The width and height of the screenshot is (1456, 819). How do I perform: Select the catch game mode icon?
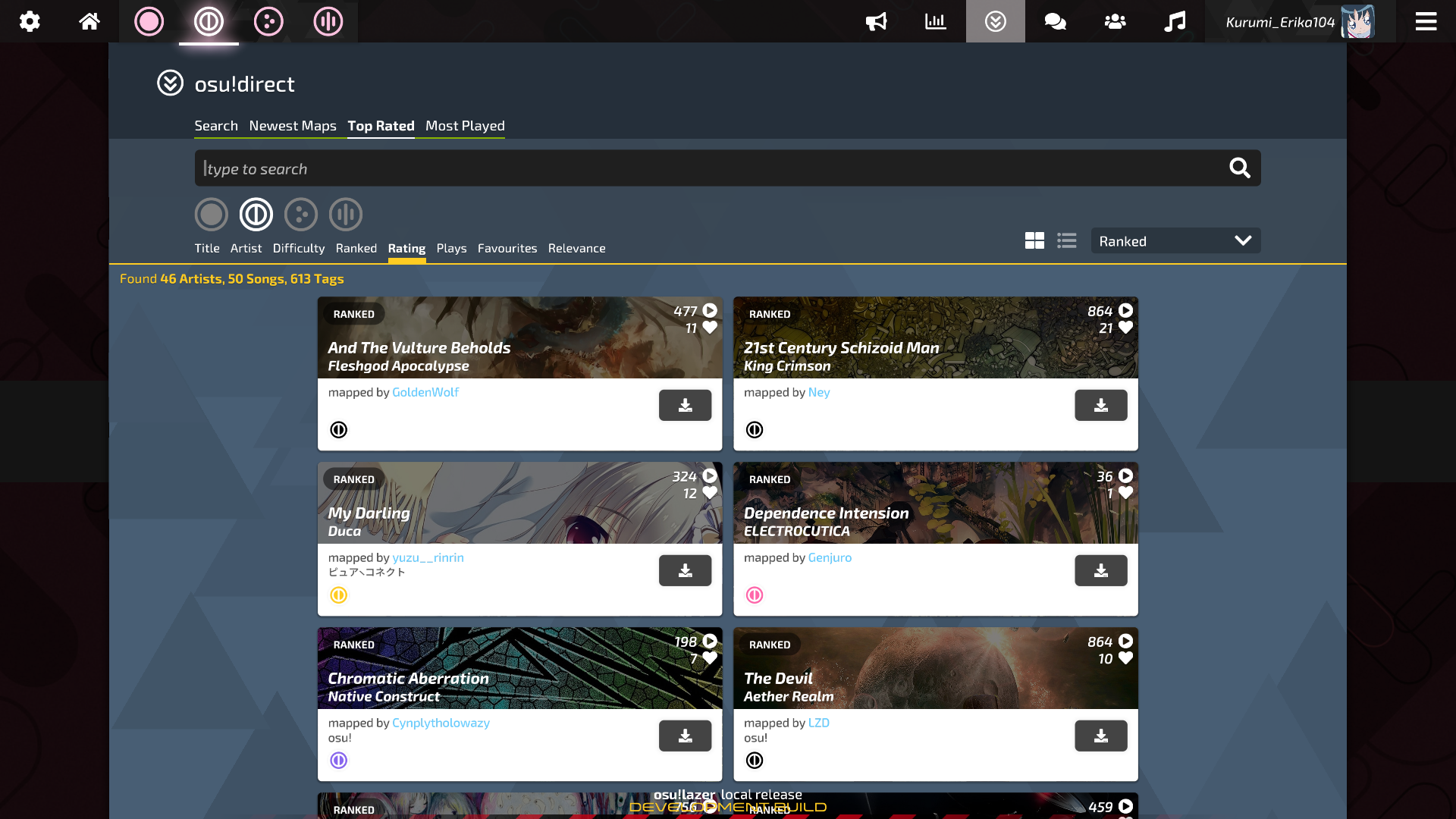point(269,21)
